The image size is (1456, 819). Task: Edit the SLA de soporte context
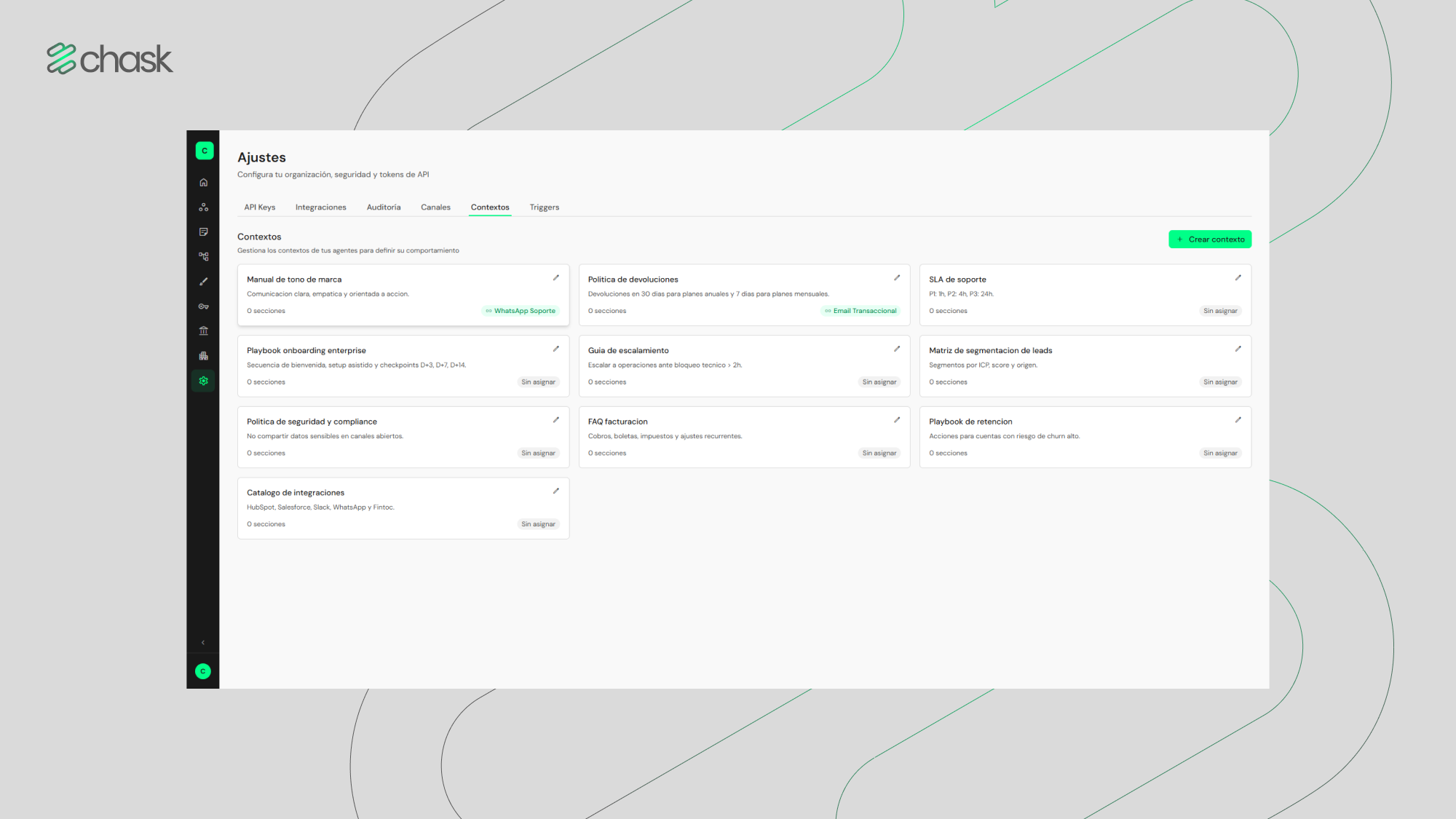pyautogui.click(x=1238, y=277)
